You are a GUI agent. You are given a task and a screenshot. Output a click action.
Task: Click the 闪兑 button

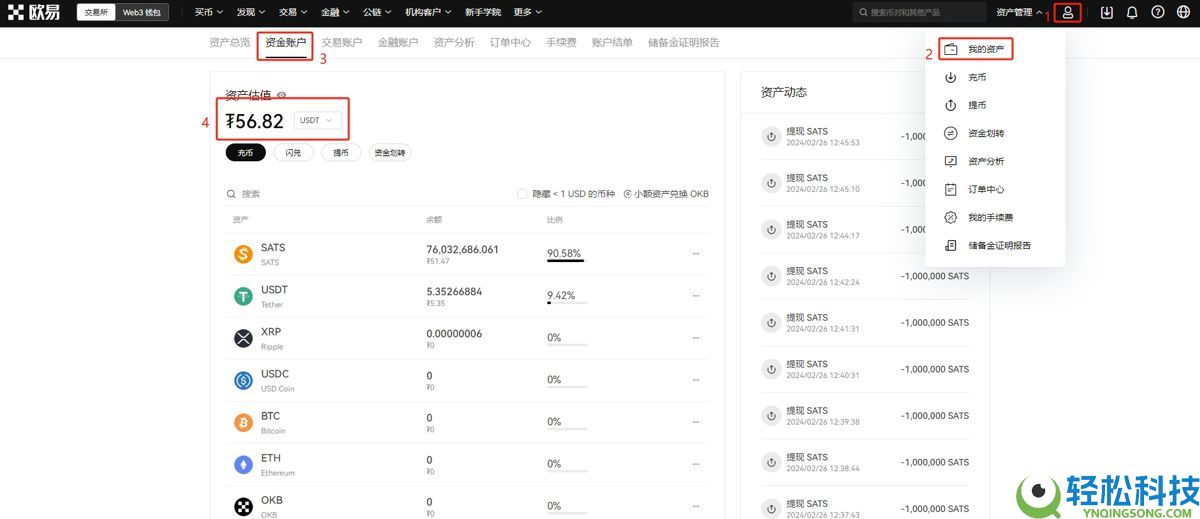(x=293, y=153)
